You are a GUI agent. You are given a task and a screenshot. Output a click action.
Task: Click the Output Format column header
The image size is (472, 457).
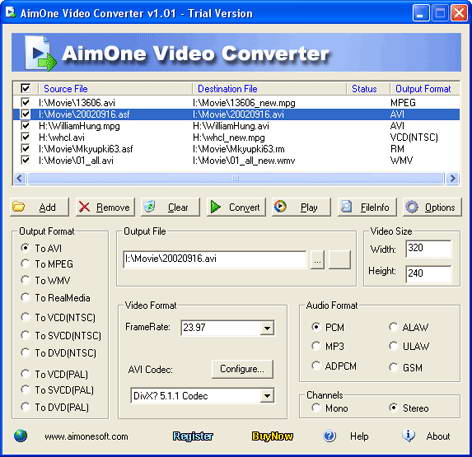425,89
